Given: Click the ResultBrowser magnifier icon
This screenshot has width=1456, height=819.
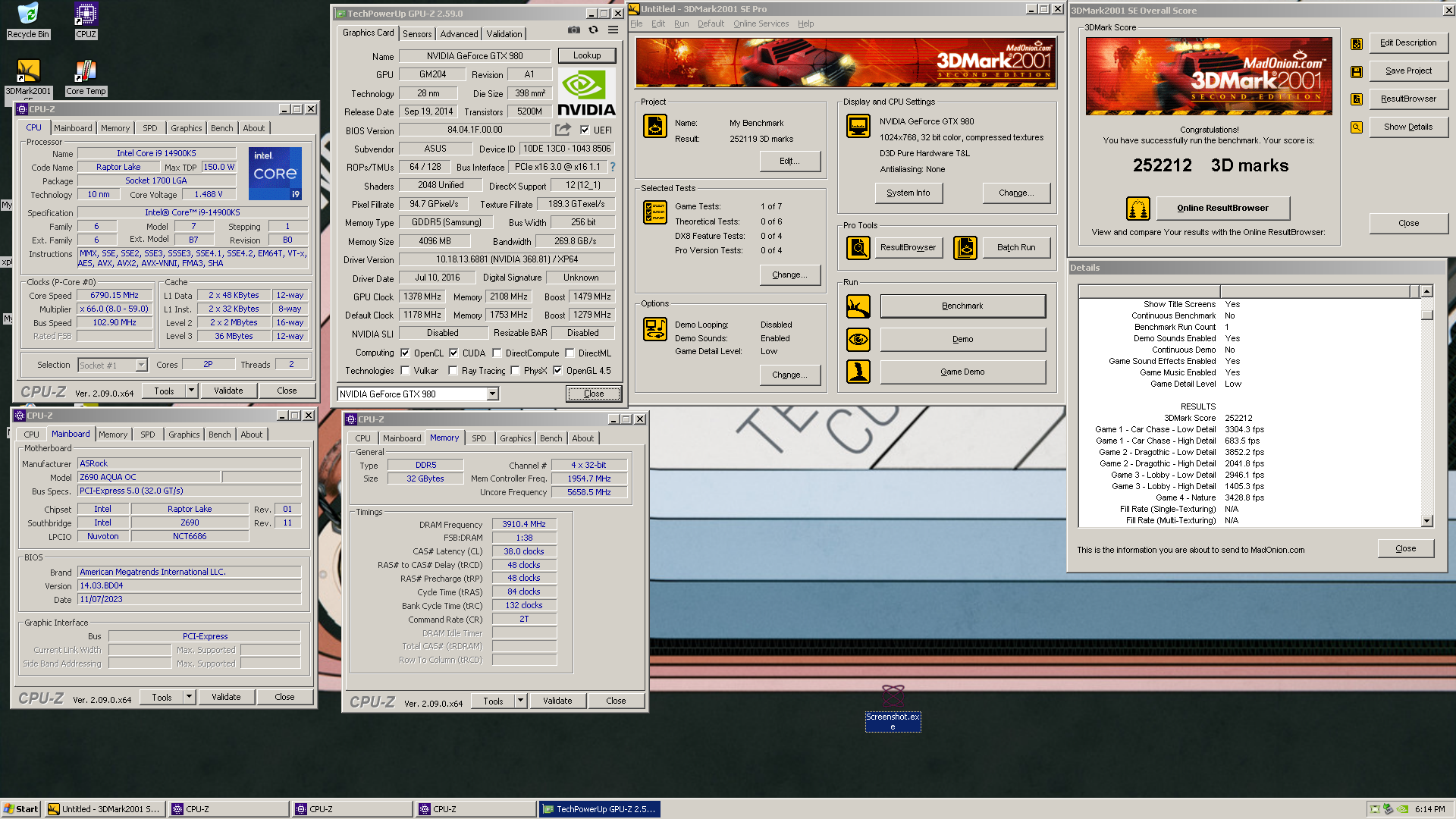Looking at the screenshot, I should click(858, 247).
